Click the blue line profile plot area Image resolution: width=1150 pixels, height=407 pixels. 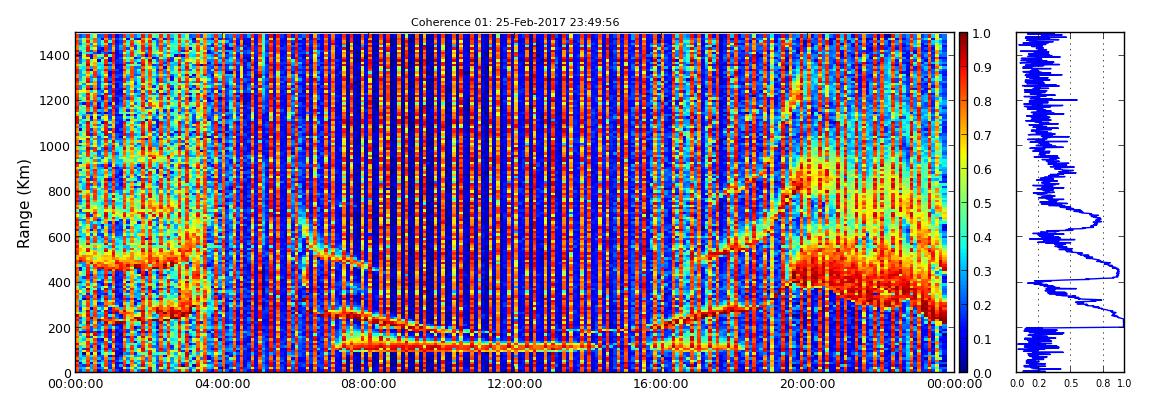1070,202
